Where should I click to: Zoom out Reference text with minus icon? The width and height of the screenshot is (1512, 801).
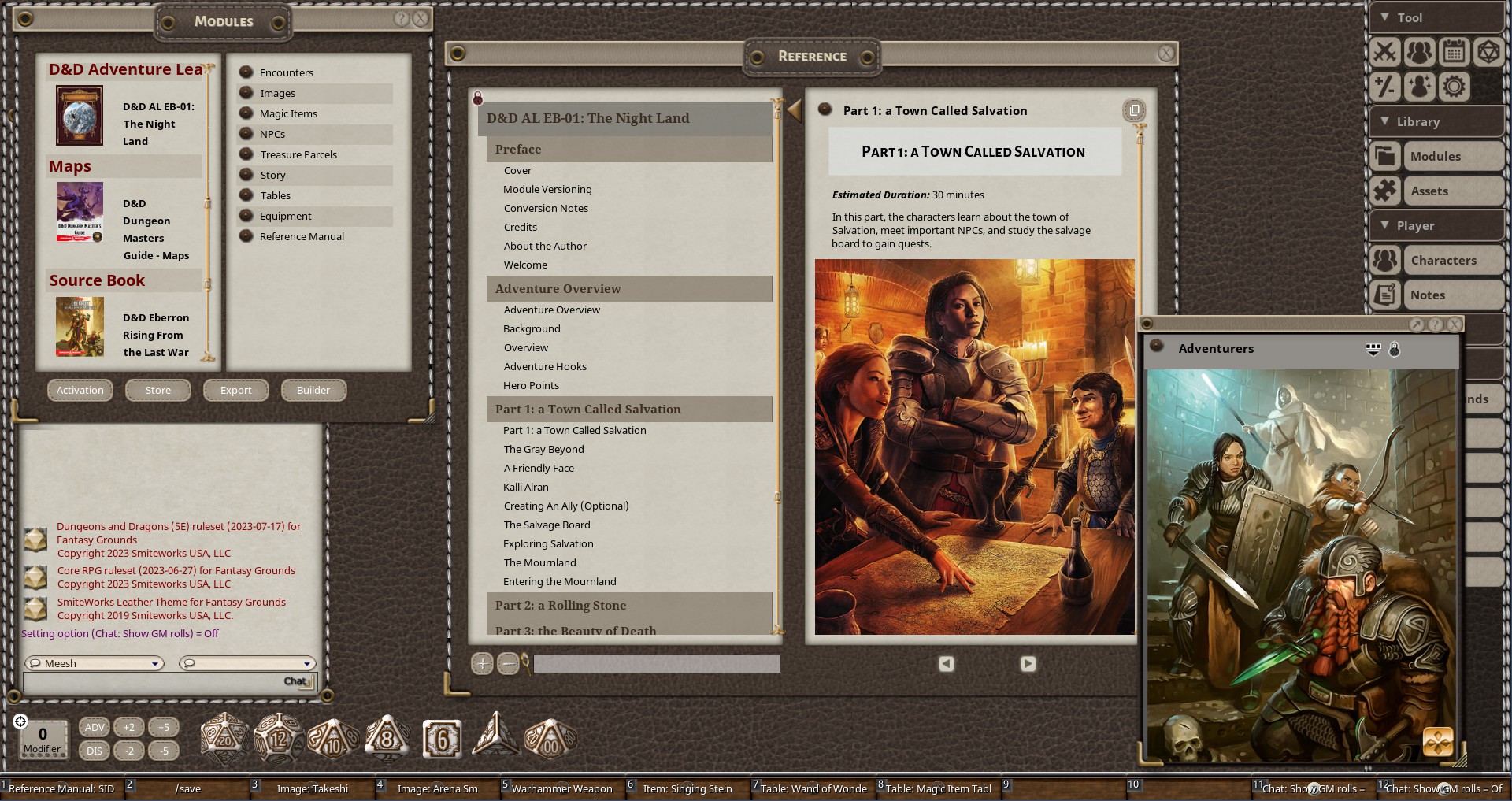coord(509,664)
